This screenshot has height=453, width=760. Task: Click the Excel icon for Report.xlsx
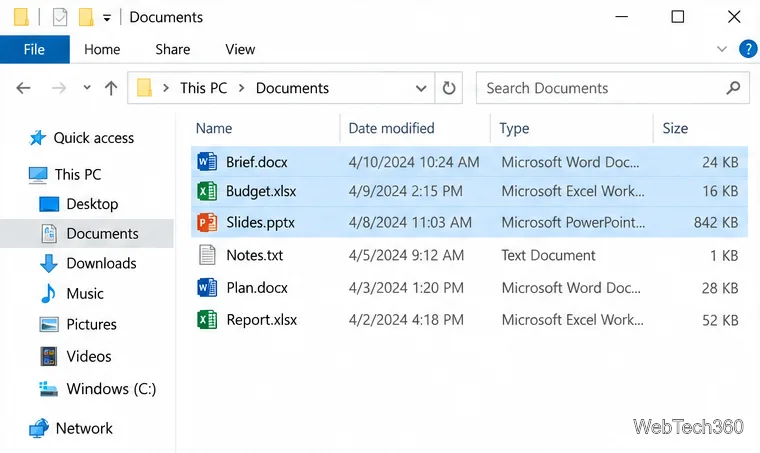207,320
